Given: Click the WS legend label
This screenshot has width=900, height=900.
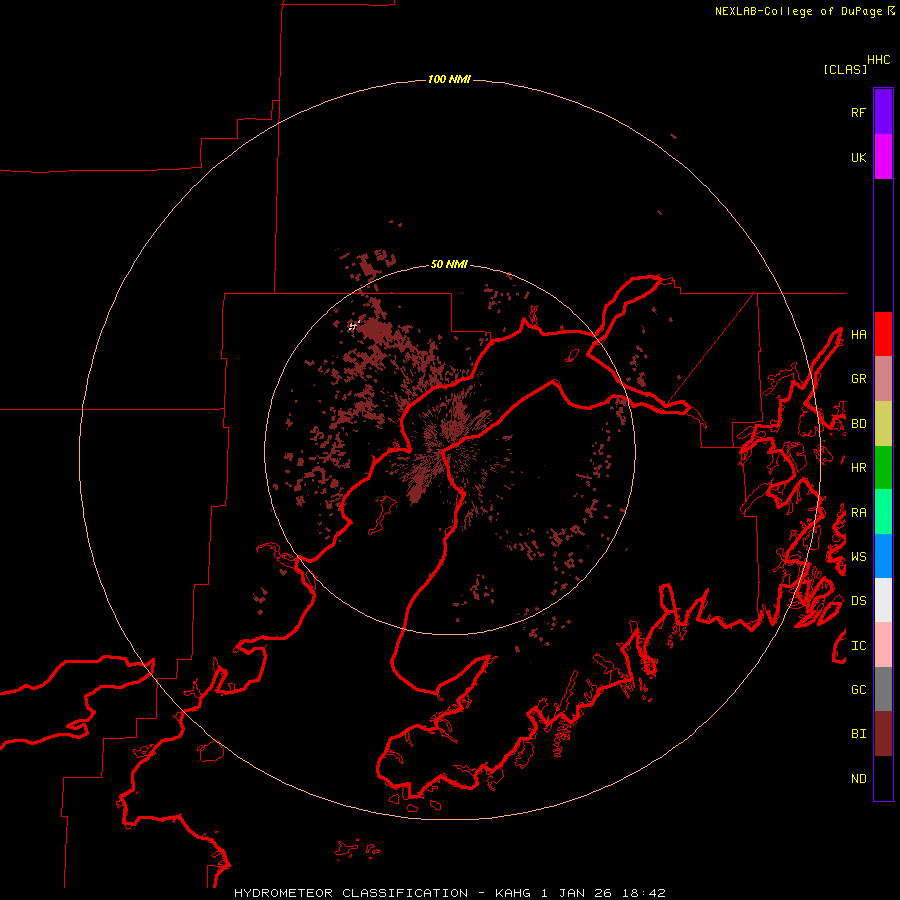Looking at the screenshot, I should pos(858,557).
